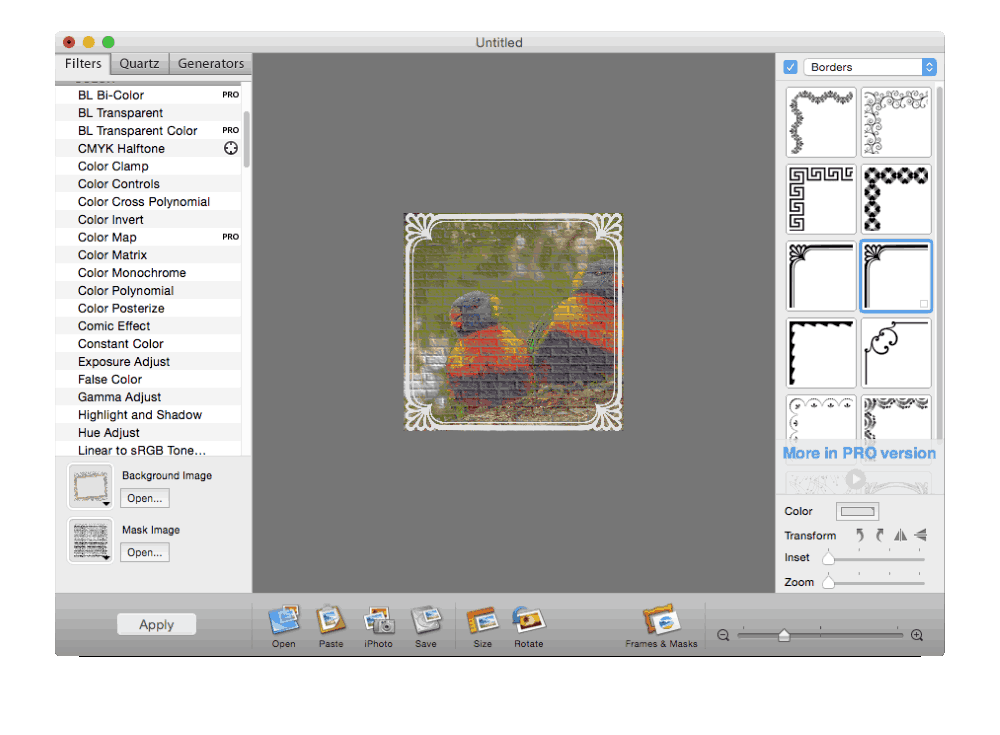Select the Rotate tool
The image size is (1000, 735).
(x=529, y=626)
